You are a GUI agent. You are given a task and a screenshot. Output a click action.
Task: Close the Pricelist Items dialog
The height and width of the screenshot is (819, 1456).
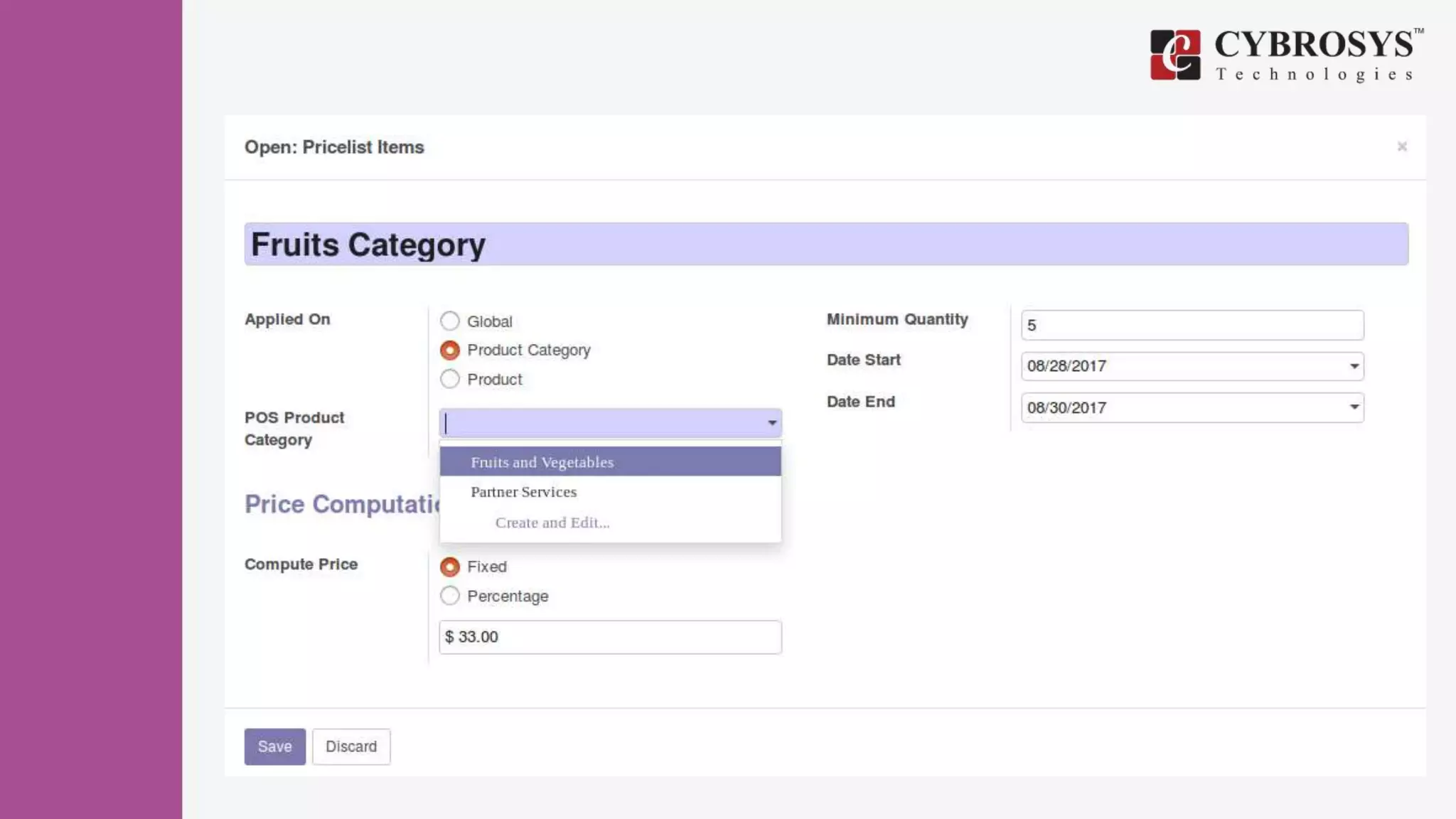point(1401,146)
